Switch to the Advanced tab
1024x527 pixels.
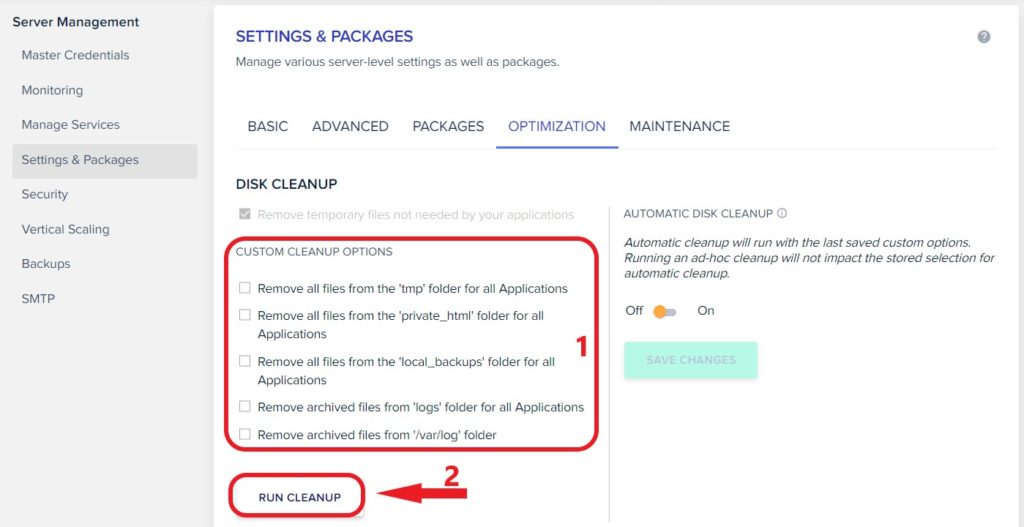point(350,126)
